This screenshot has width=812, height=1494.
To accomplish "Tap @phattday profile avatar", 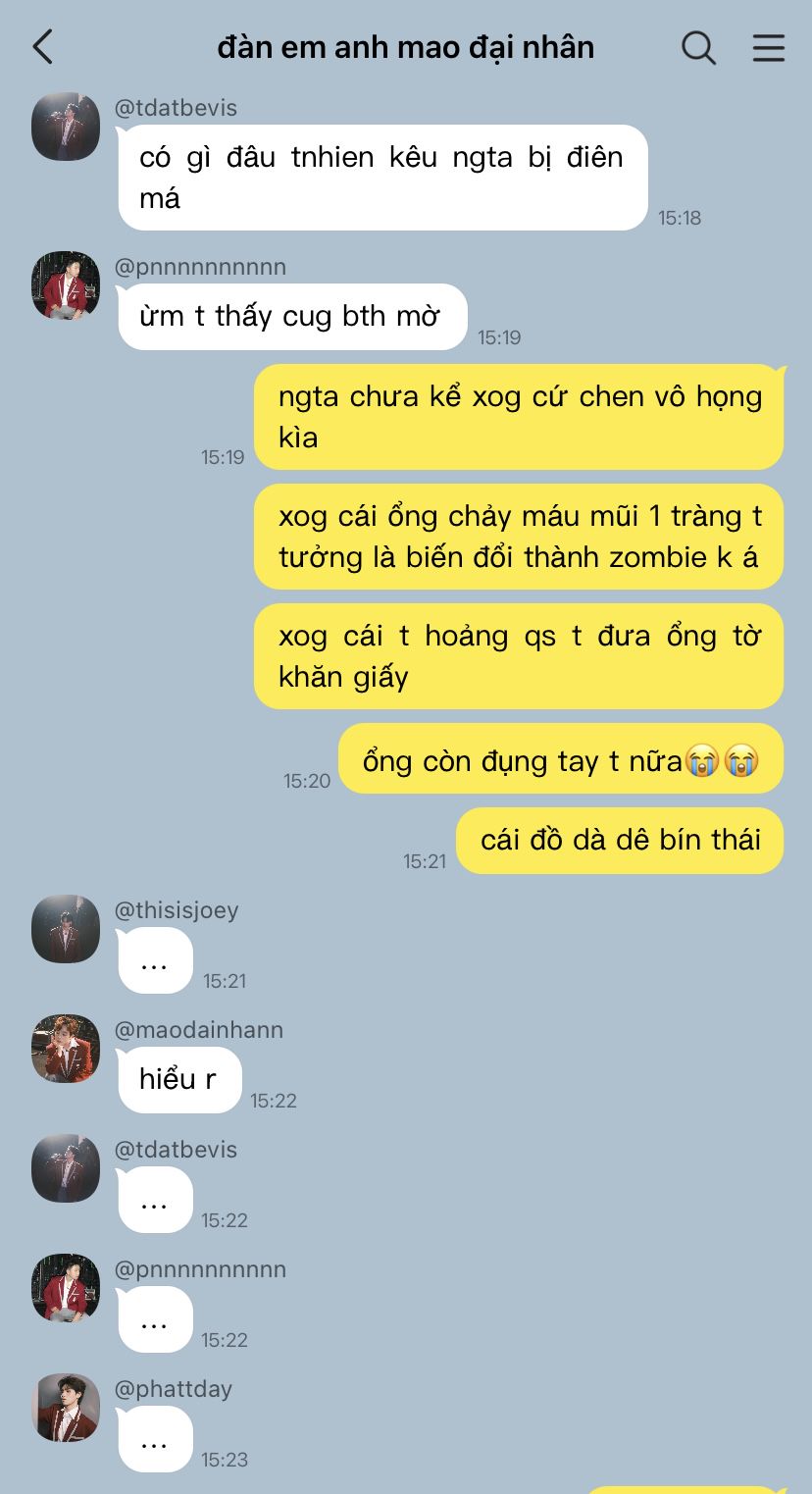I will point(66,1408).
